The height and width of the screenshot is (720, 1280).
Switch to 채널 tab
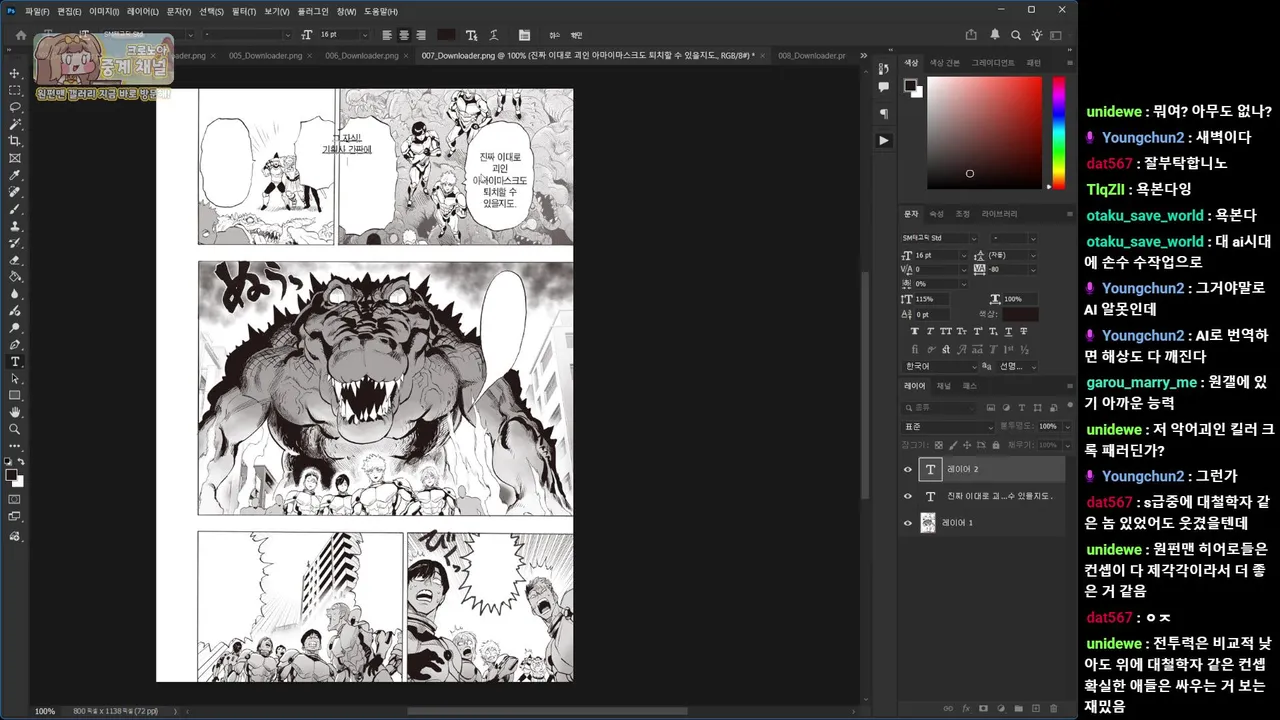click(x=944, y=386)
